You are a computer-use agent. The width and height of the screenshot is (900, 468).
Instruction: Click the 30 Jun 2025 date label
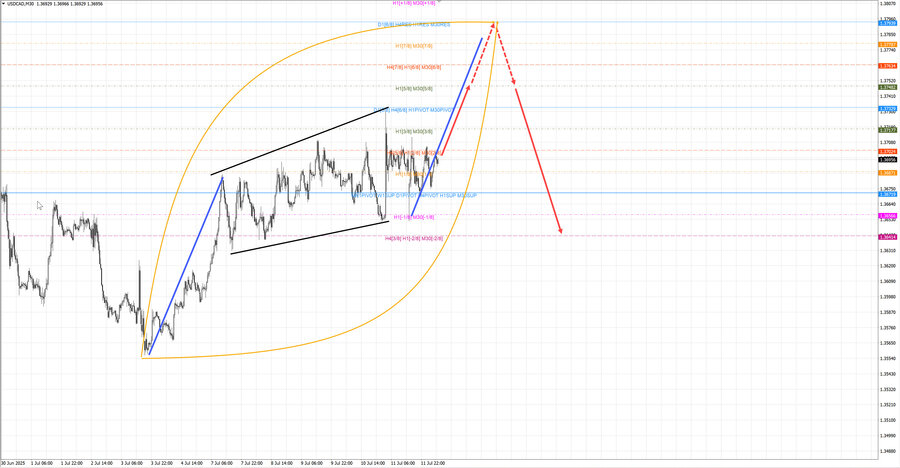click(x=13, y=463)
